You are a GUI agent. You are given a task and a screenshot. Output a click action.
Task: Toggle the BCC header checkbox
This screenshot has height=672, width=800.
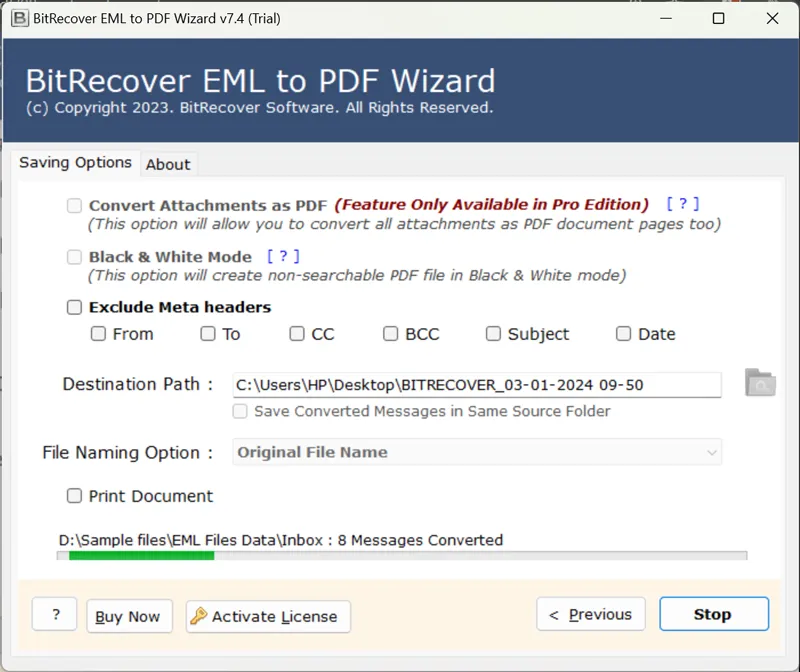coord(391,334)
